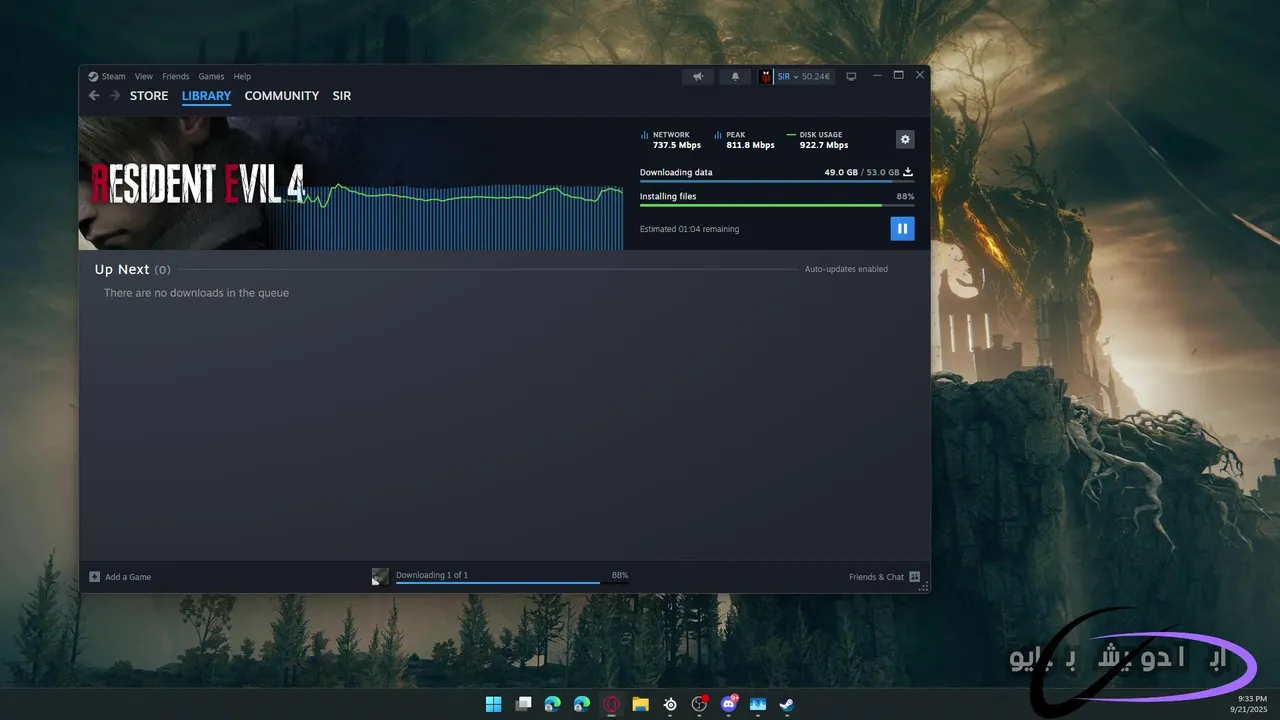Click Auto-updates enabled link
This screenshot has width=1280, height=720.
846,269
